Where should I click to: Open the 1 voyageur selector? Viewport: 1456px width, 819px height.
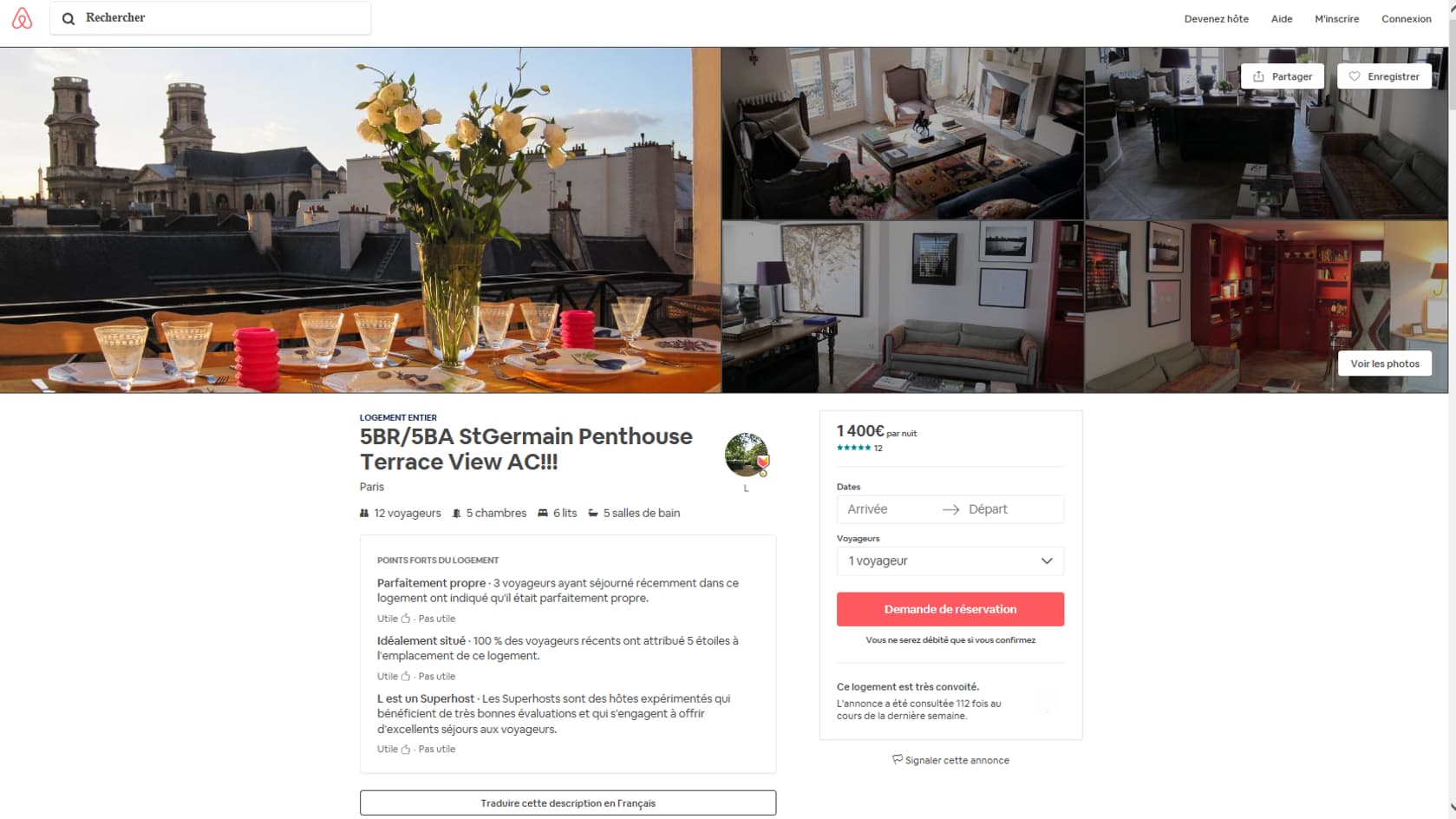coord(950,560)
